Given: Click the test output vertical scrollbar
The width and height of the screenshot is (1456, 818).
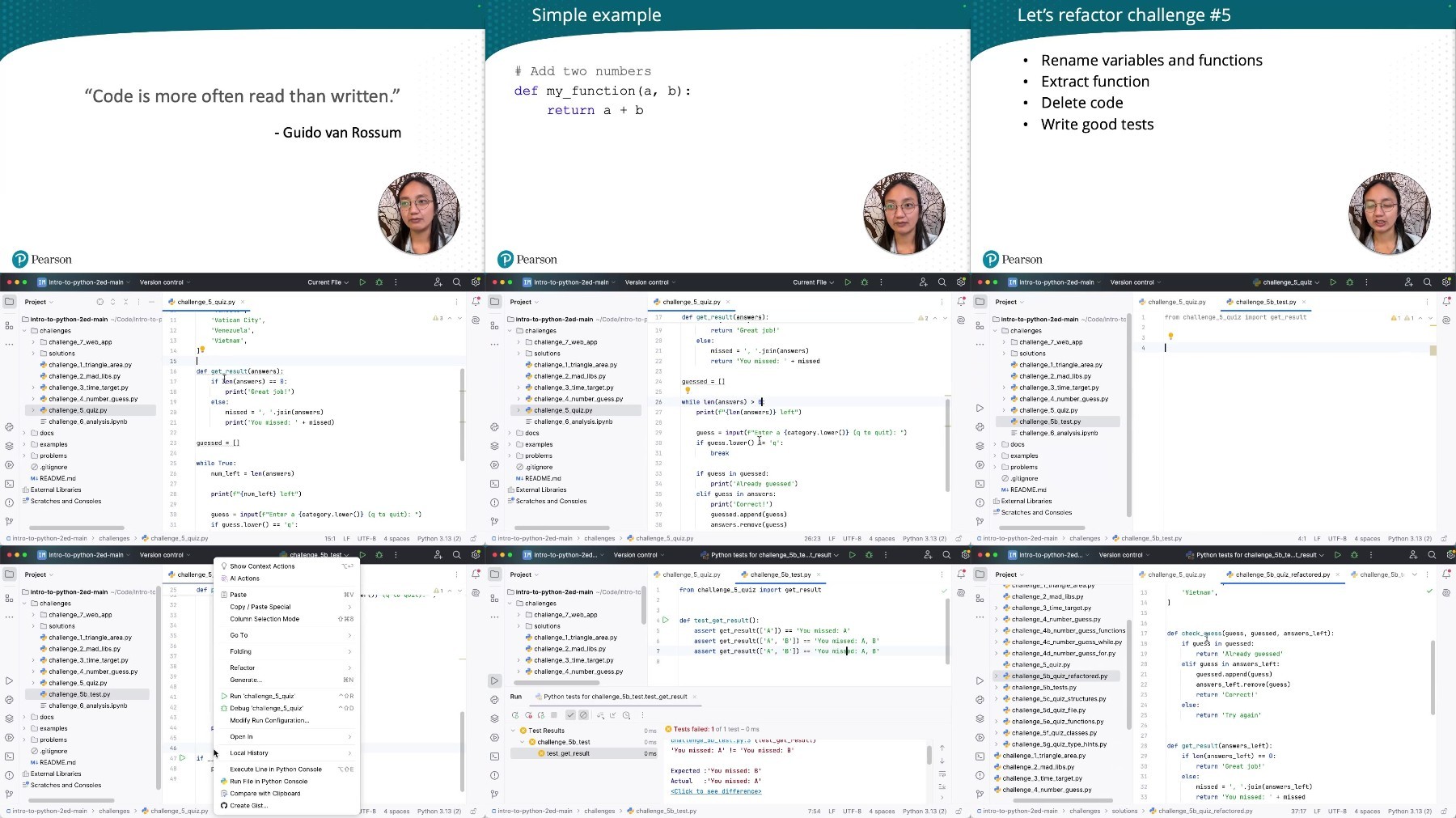Looking at the screenshot, I should click(929, 756).
